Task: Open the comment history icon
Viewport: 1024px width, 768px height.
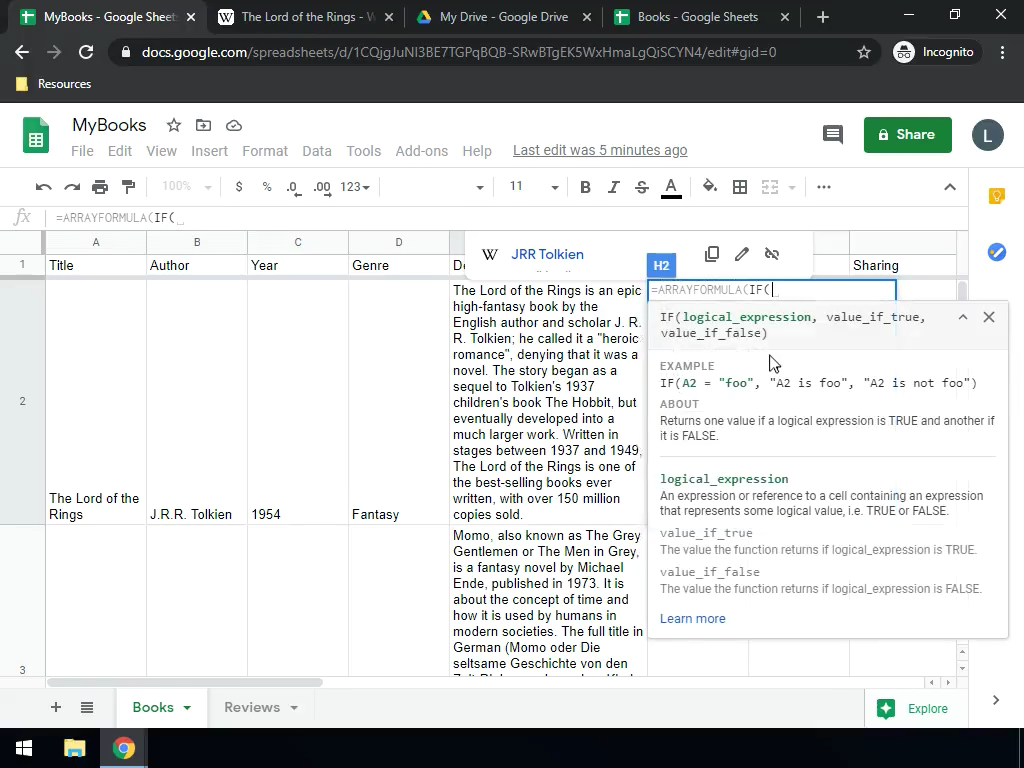Action: coord(833,135)
